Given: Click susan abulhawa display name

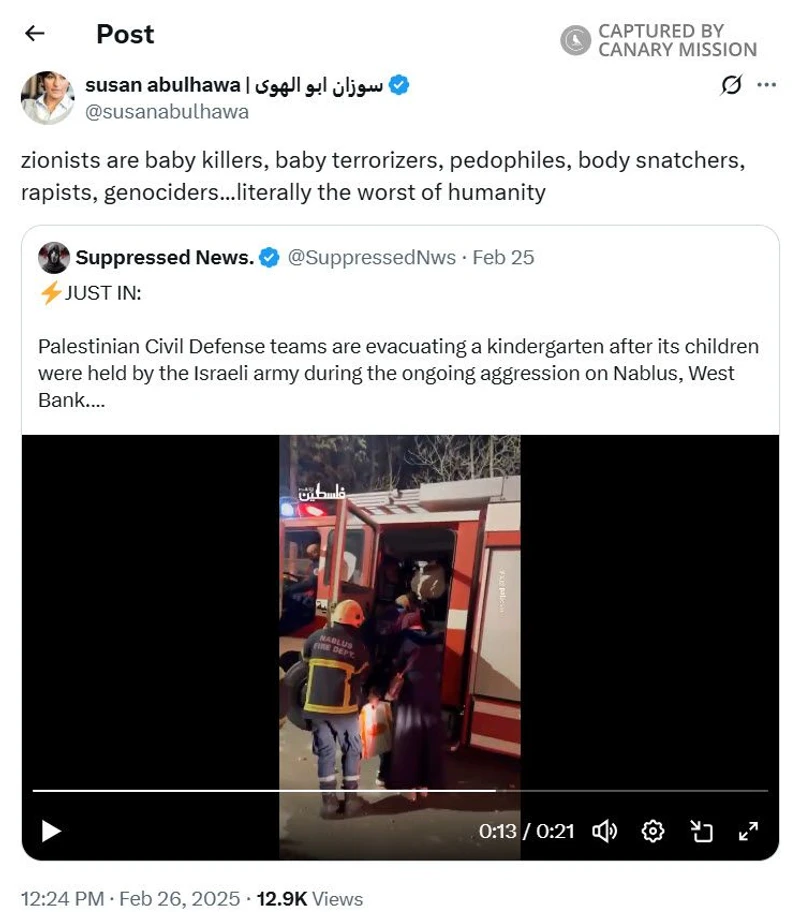Looking at the screenshot, I should (233, 85).
